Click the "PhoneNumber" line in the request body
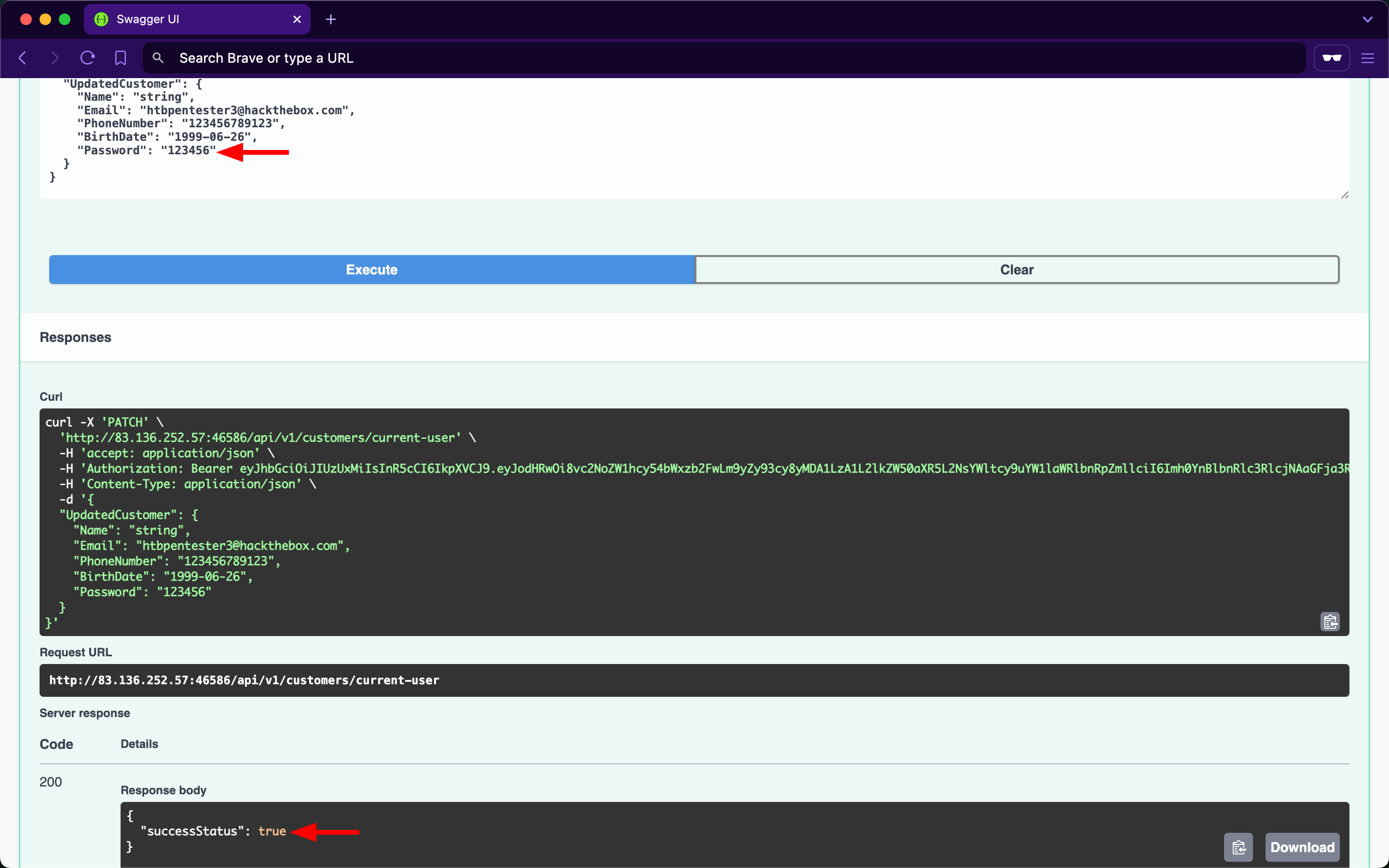Viewport: 1389px width, 868px height. 181,123
